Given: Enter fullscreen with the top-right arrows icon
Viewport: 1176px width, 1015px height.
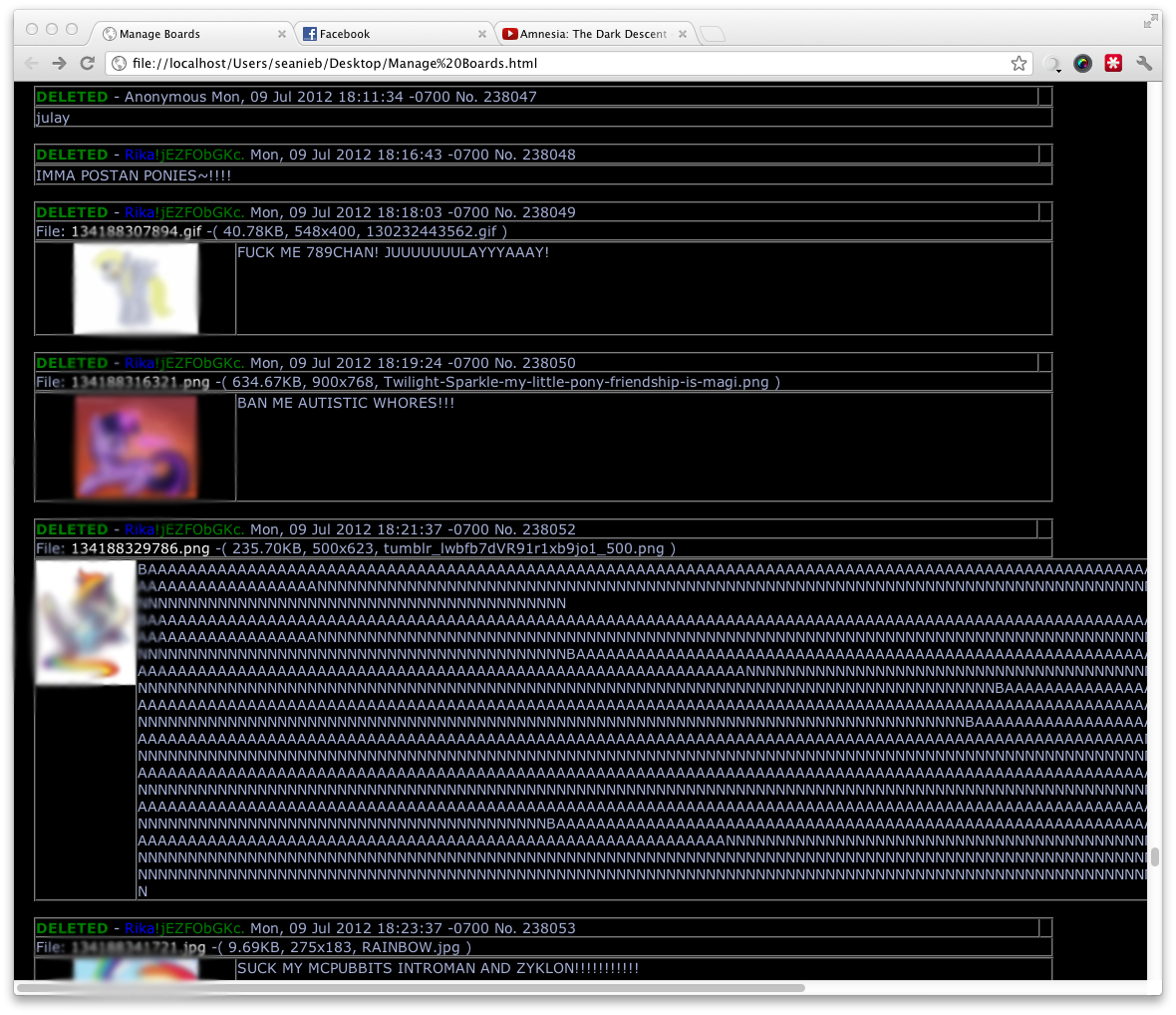Looking at the screenshot, I should click(x=1150, y=22).
